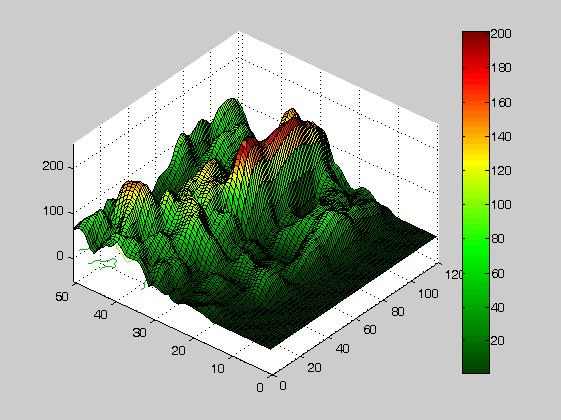561x420 pixels.
Task: Click the 0 tick on the vertical z-axis
Action: (x=60, y=256)
